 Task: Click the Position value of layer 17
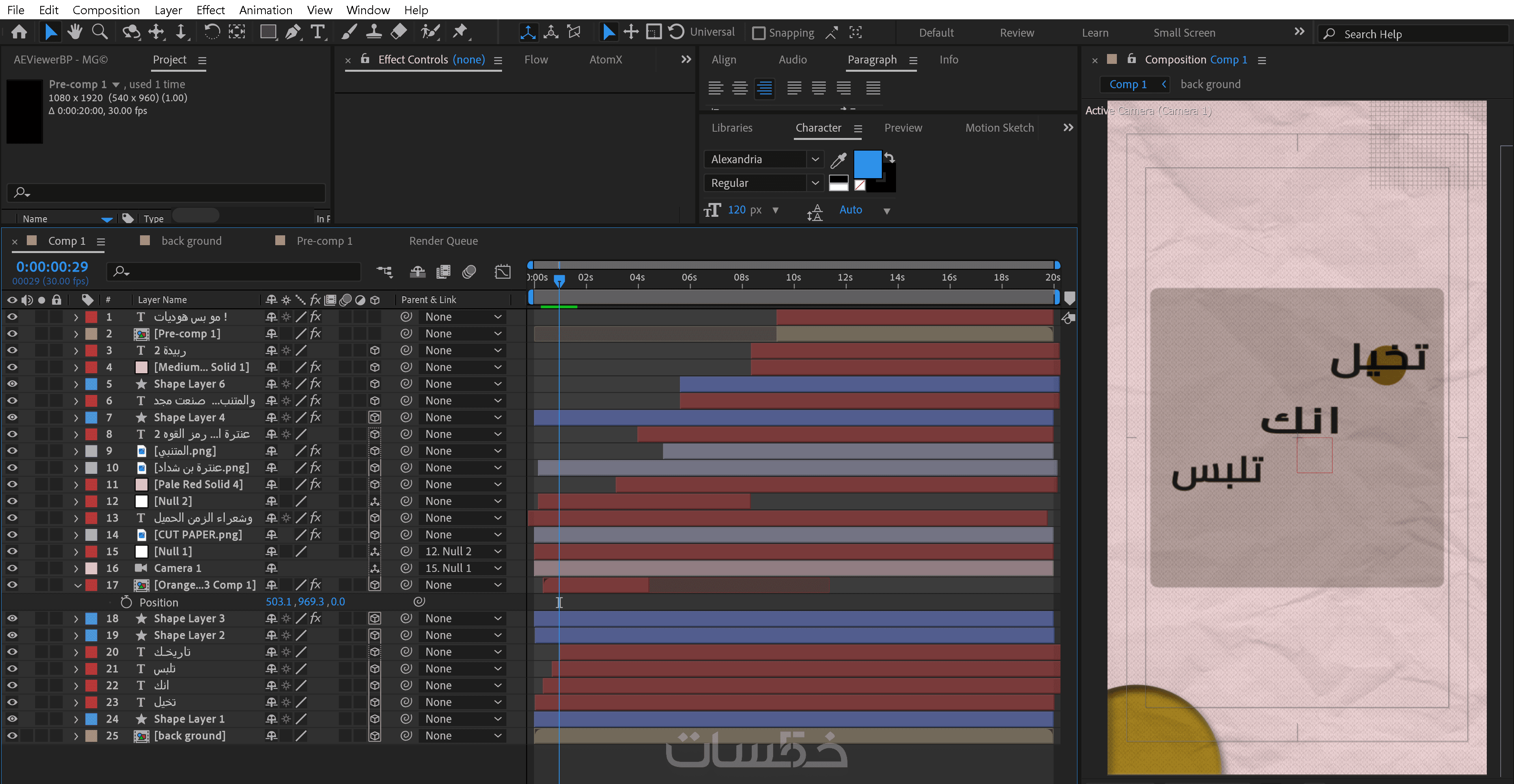(x=306, y=602)
